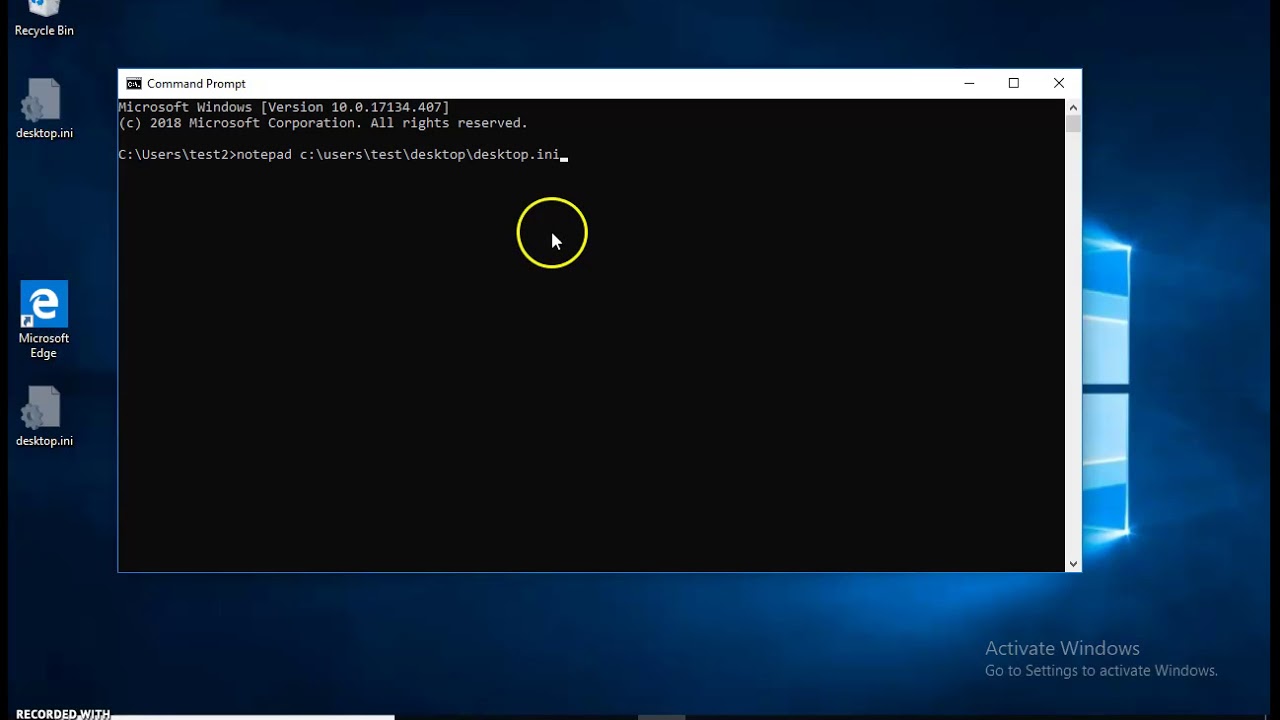Select the lower desktop.ini file icon
The width and height of the screenshot is (1280, 720).
click(44, 416)
